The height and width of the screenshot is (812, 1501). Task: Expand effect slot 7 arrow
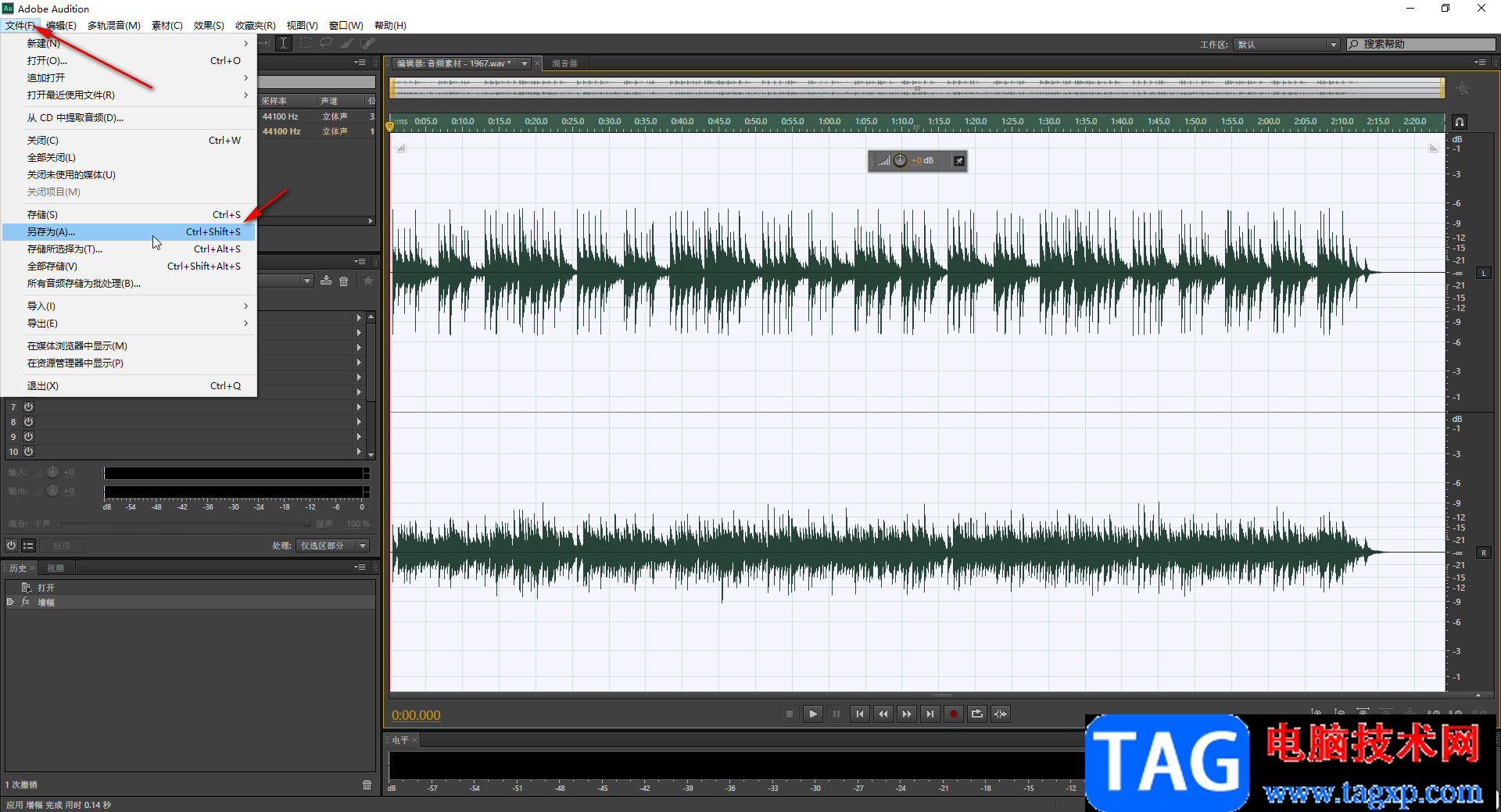(359, 406)
